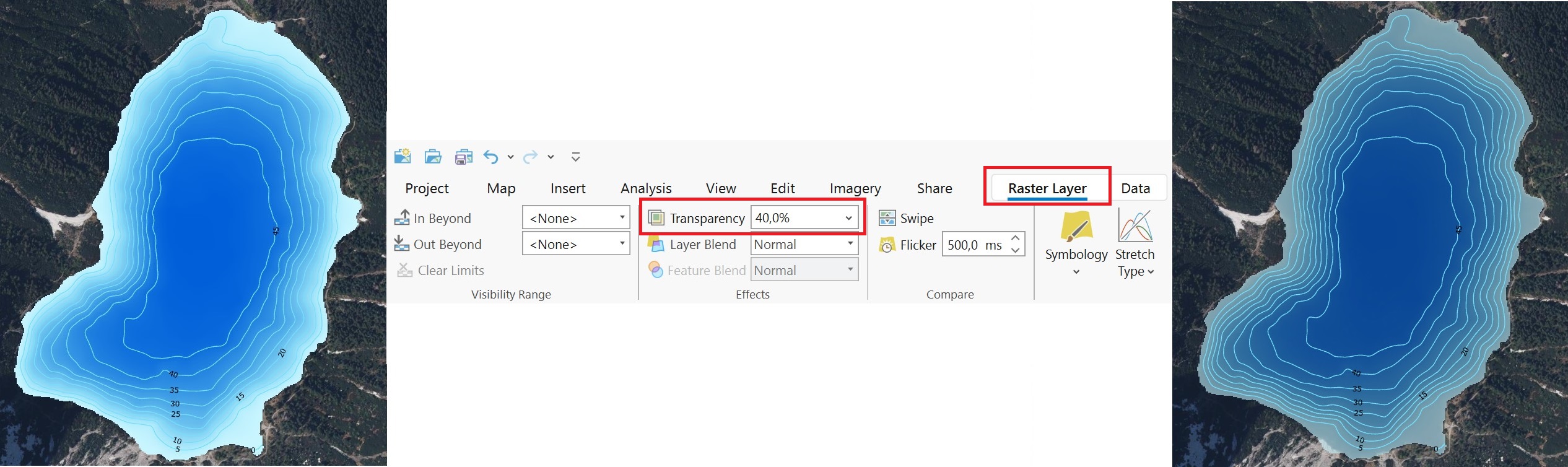Screen dimensions: 1568x467
Task: Click the Out Beyond icon
Action: tap(403, 244)
